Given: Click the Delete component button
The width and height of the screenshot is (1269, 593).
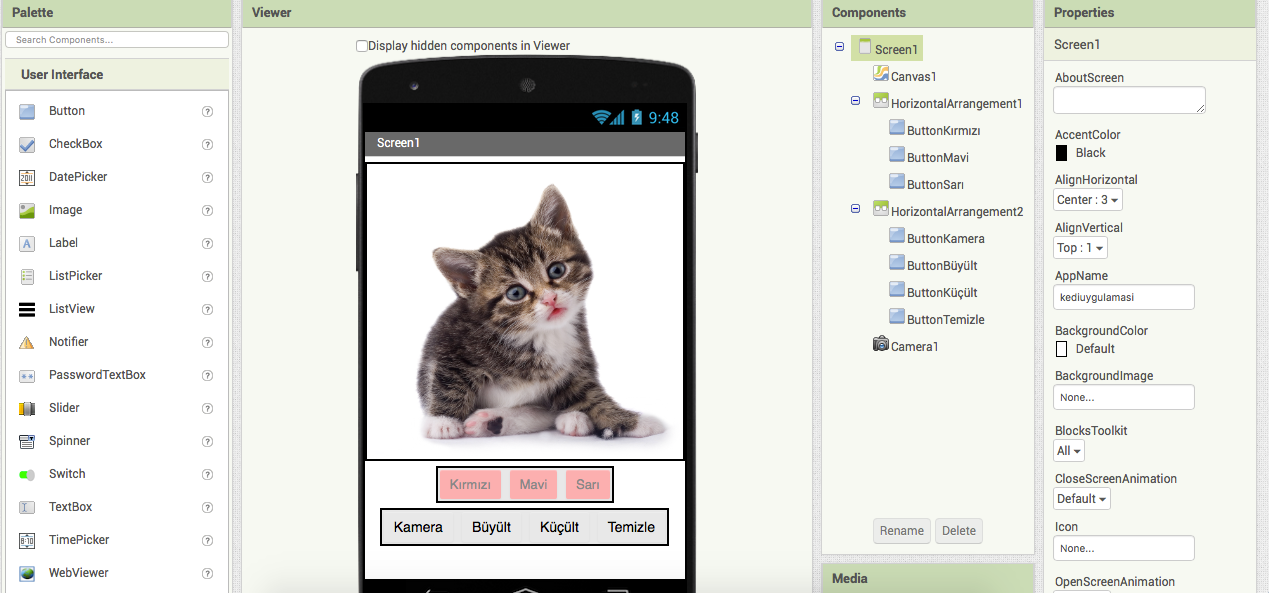Looking at the screenshot, I should [x=959, y=531].
